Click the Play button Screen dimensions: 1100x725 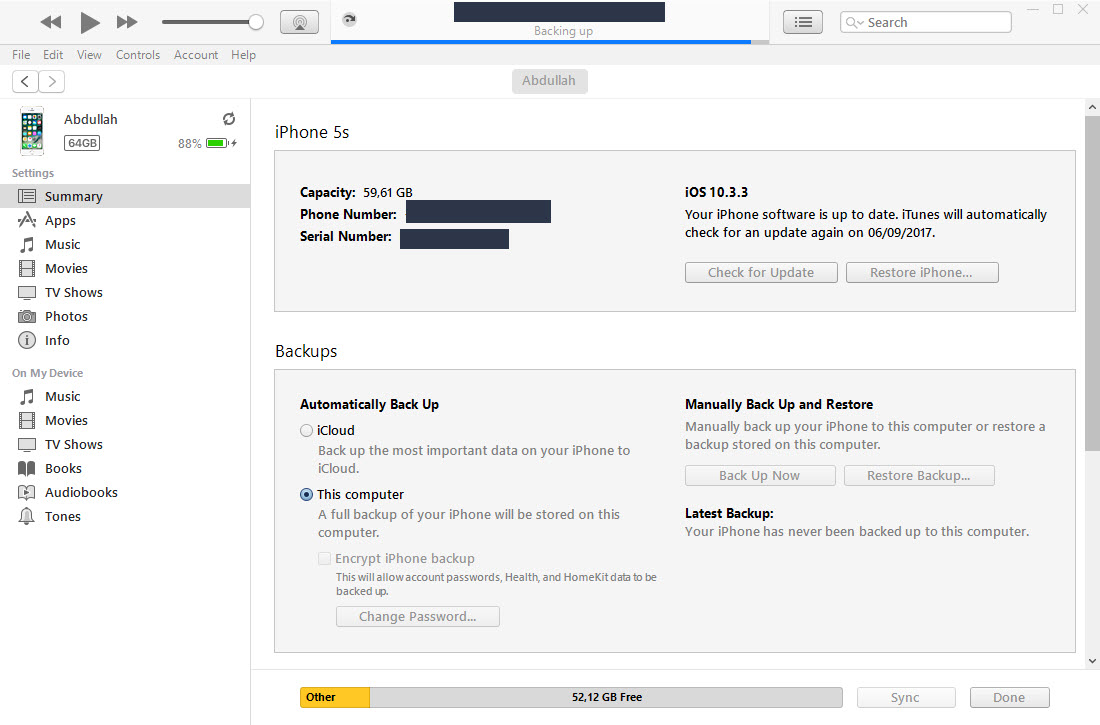(89, 22)
